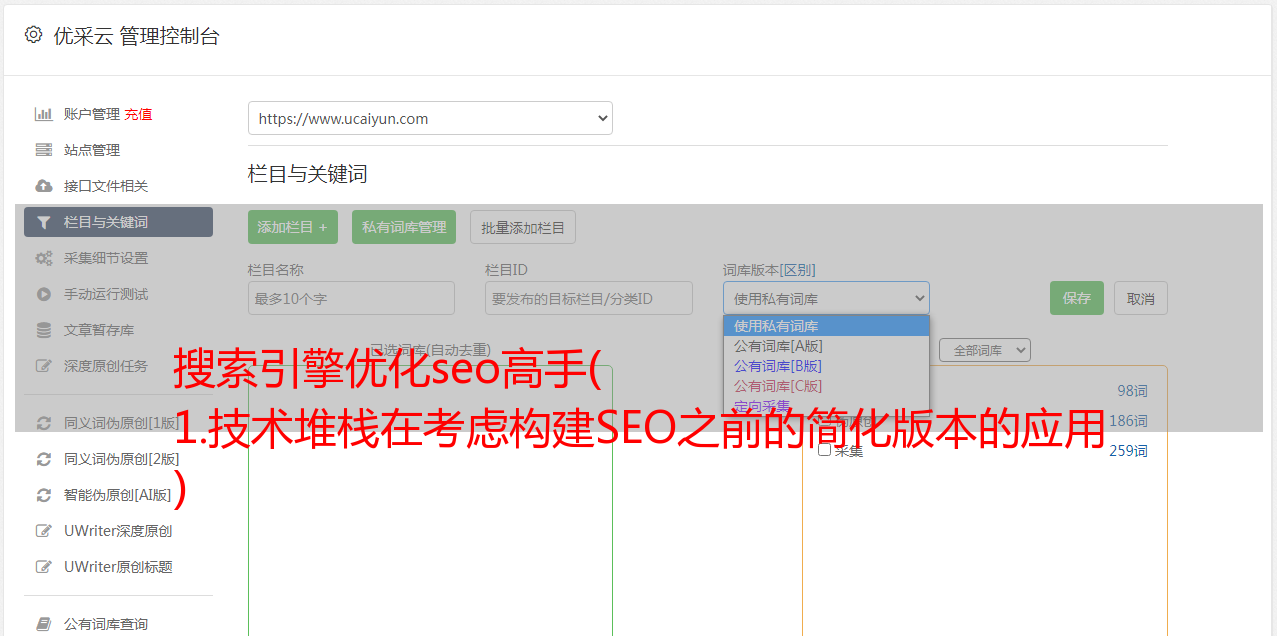Image resolution: width=1277 pixels, height=636 pixels.
Task: Click the edit icon for 深度原创任务
Action: point(43,366)
